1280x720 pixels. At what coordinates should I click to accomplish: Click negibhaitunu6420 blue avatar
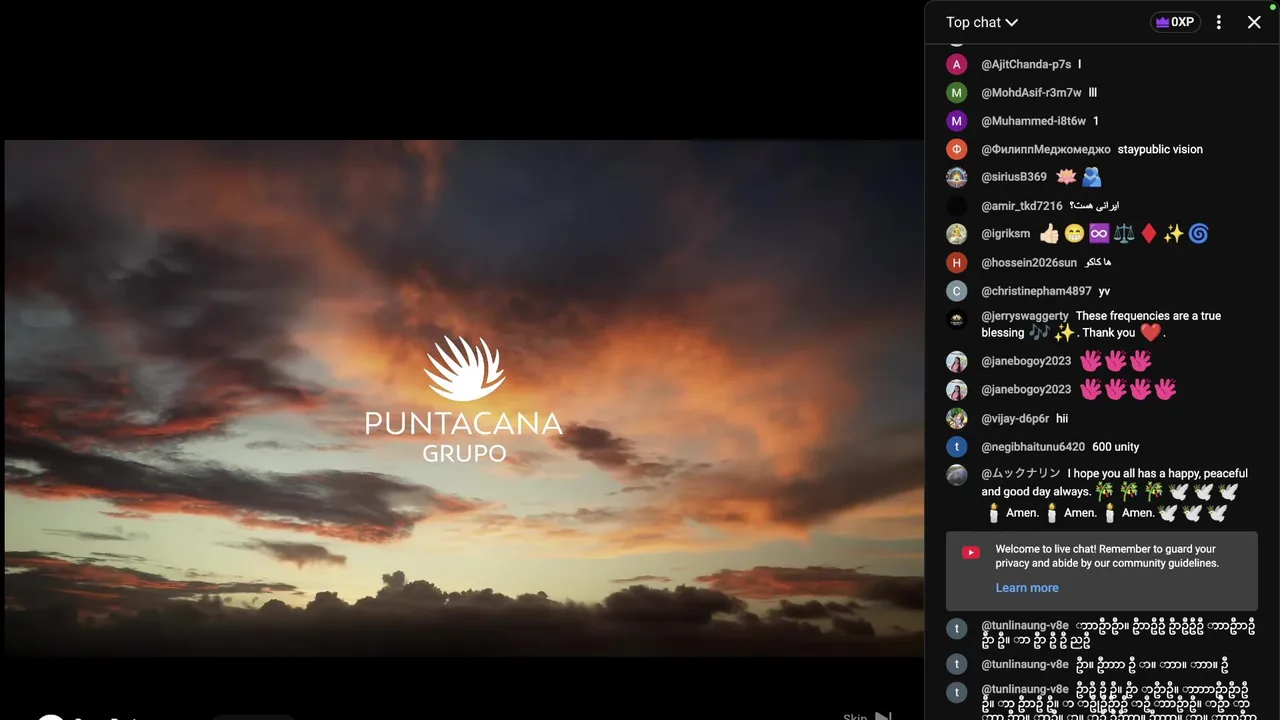point(957,447)
